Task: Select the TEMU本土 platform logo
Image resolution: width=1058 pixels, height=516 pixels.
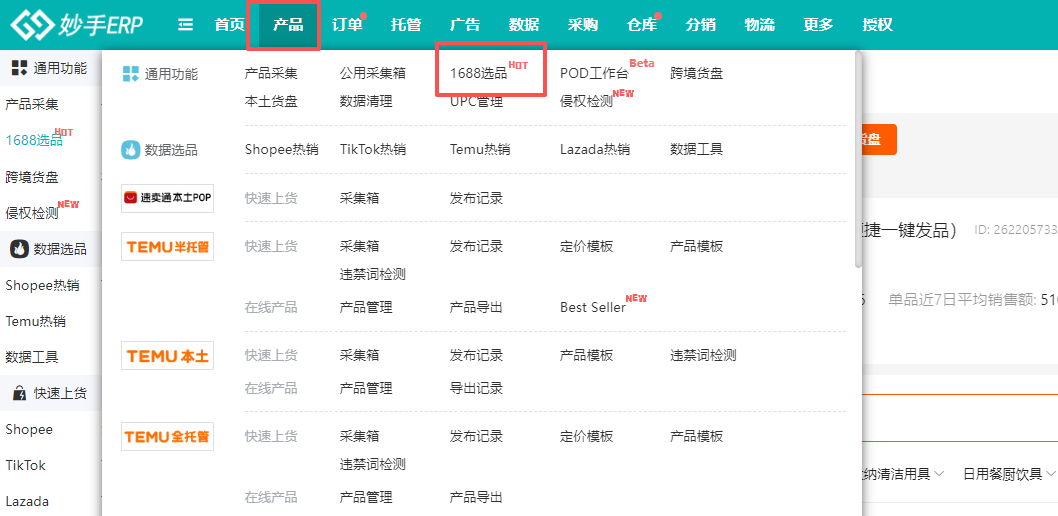Action: pyautogui.click(x=167, y=355)
